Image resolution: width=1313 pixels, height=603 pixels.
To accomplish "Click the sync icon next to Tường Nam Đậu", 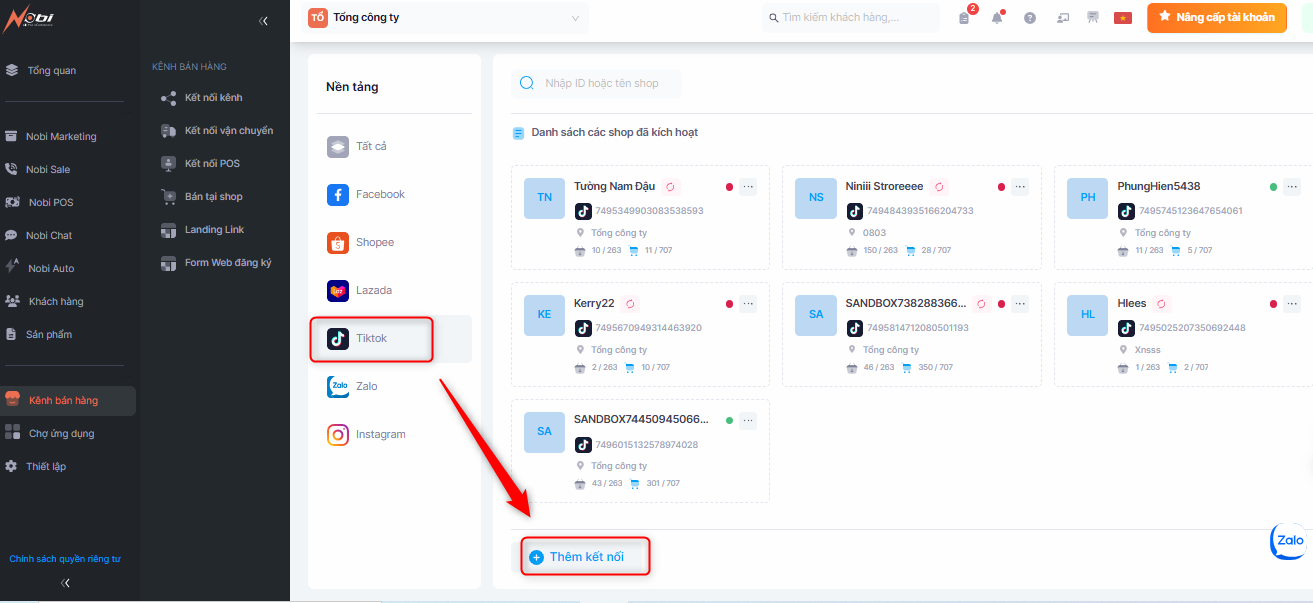I will click(671, 187).
